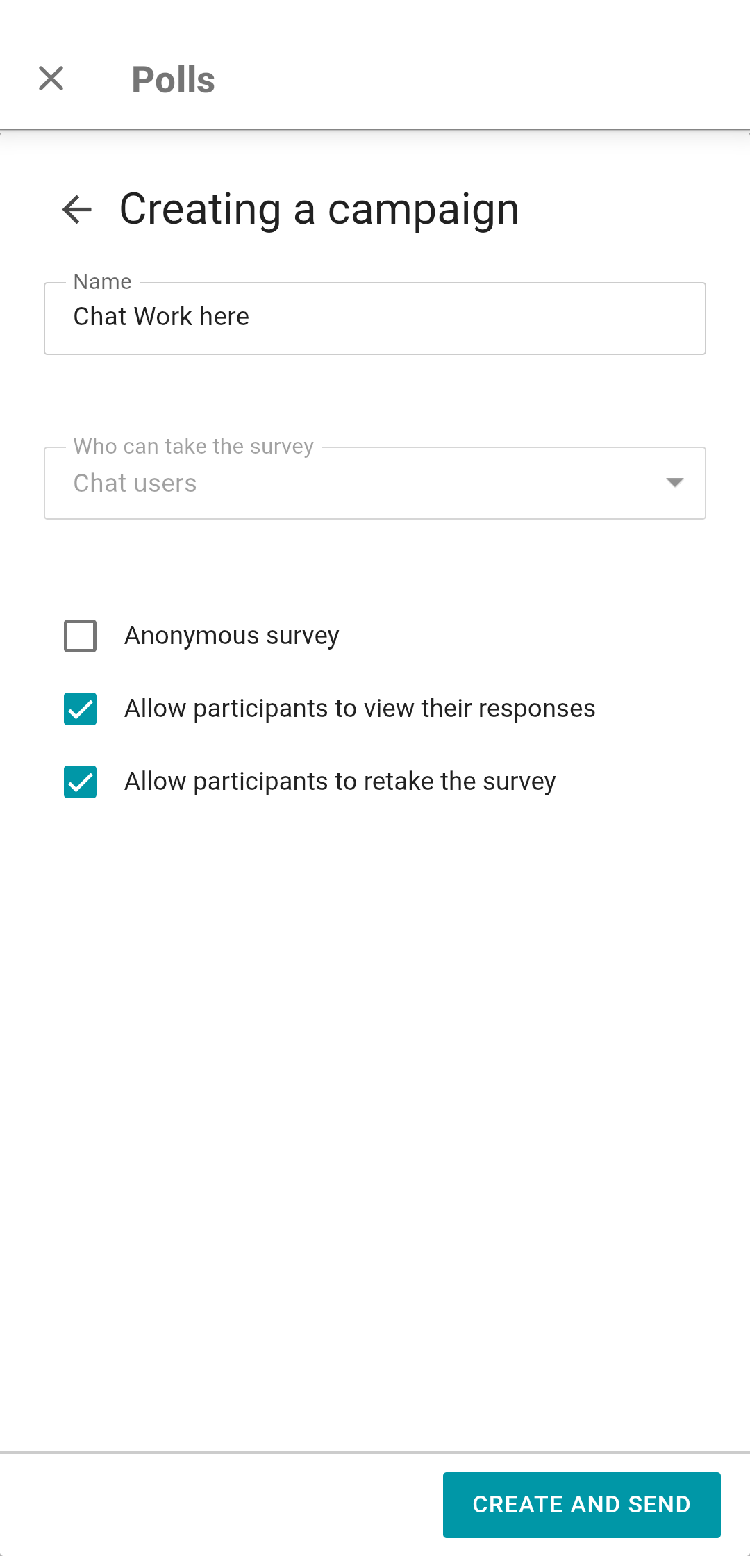This screenshot has height=1568, width=750.
Task: Uncheck the view their responses checkbox
Action: coord(80,709)
